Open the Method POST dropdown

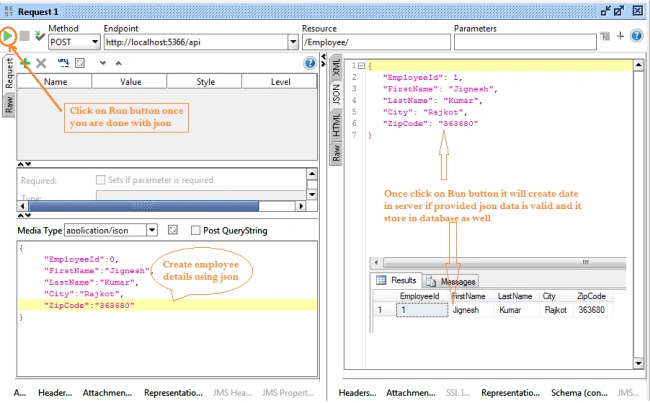point(74,42)
